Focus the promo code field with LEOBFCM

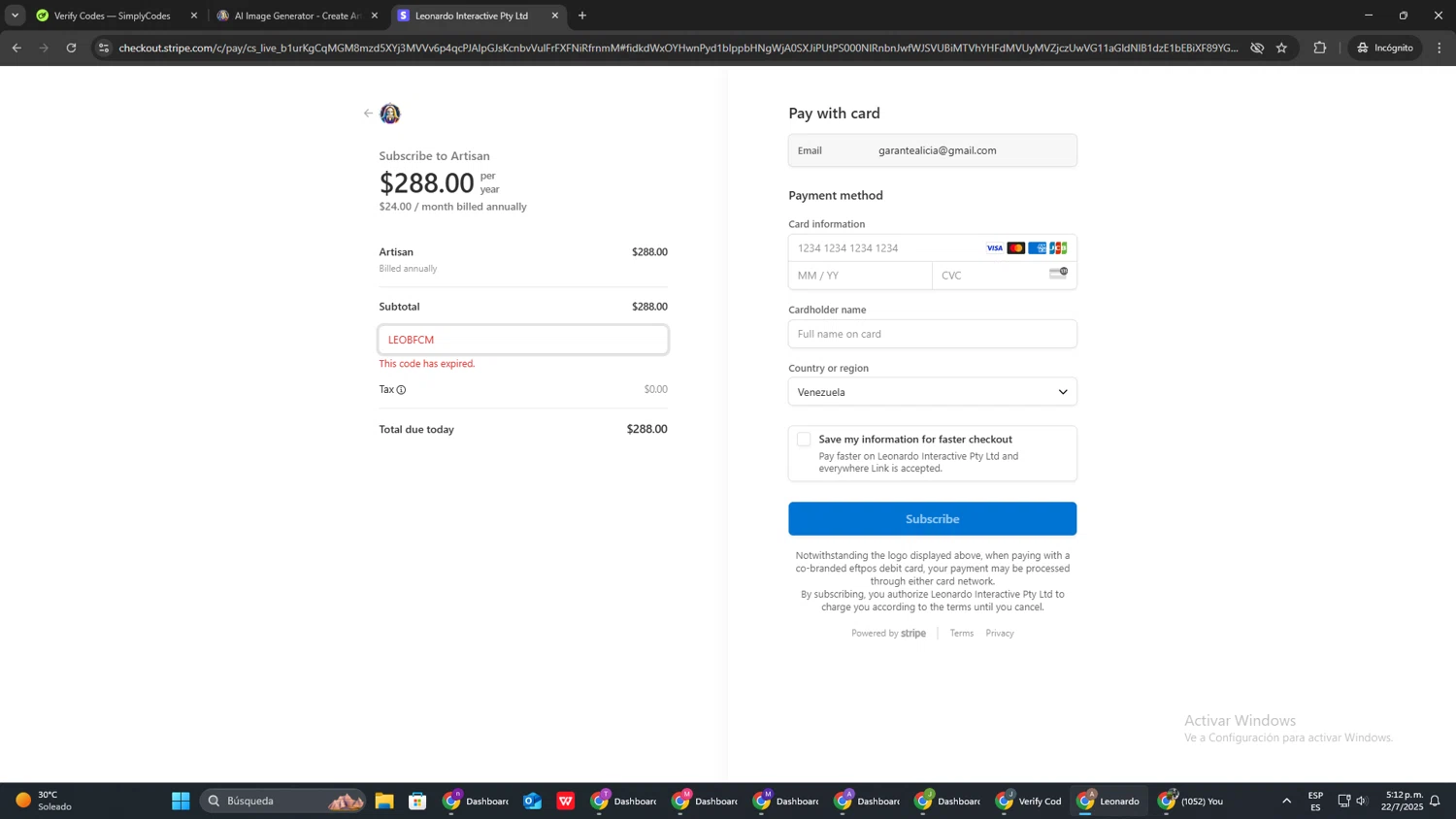click(x=523, y=340)
